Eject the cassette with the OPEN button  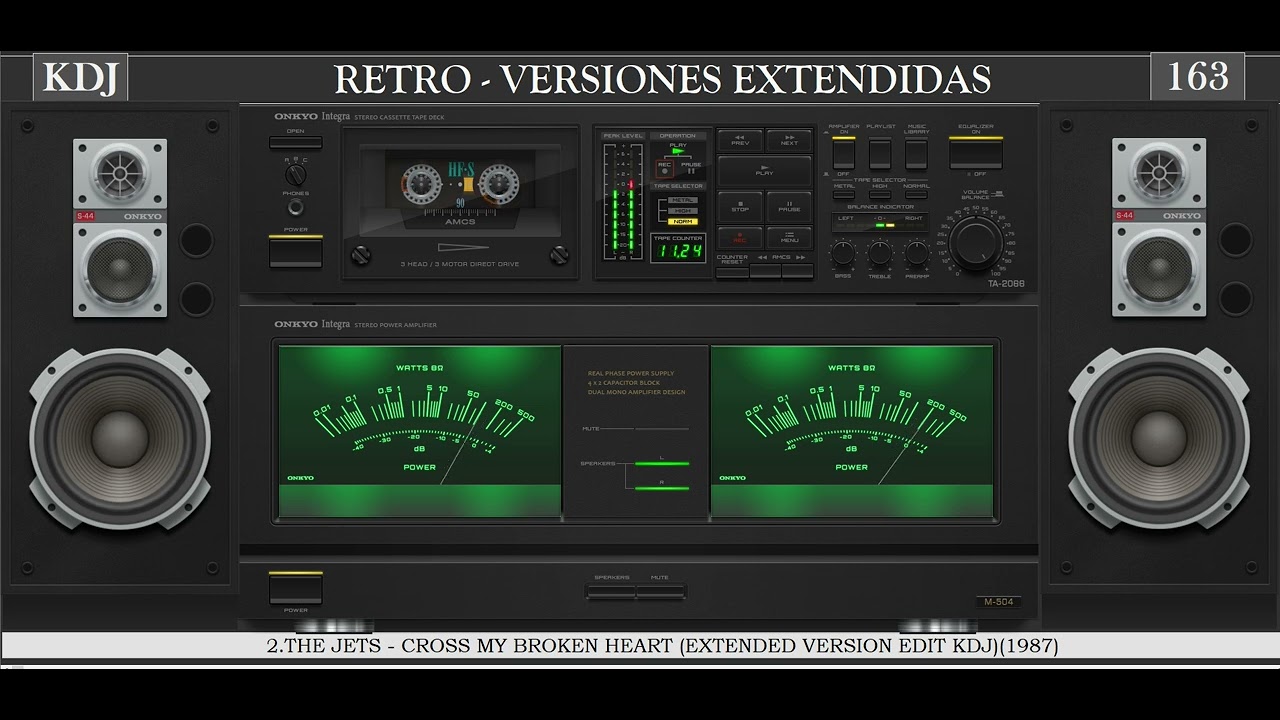295,143
